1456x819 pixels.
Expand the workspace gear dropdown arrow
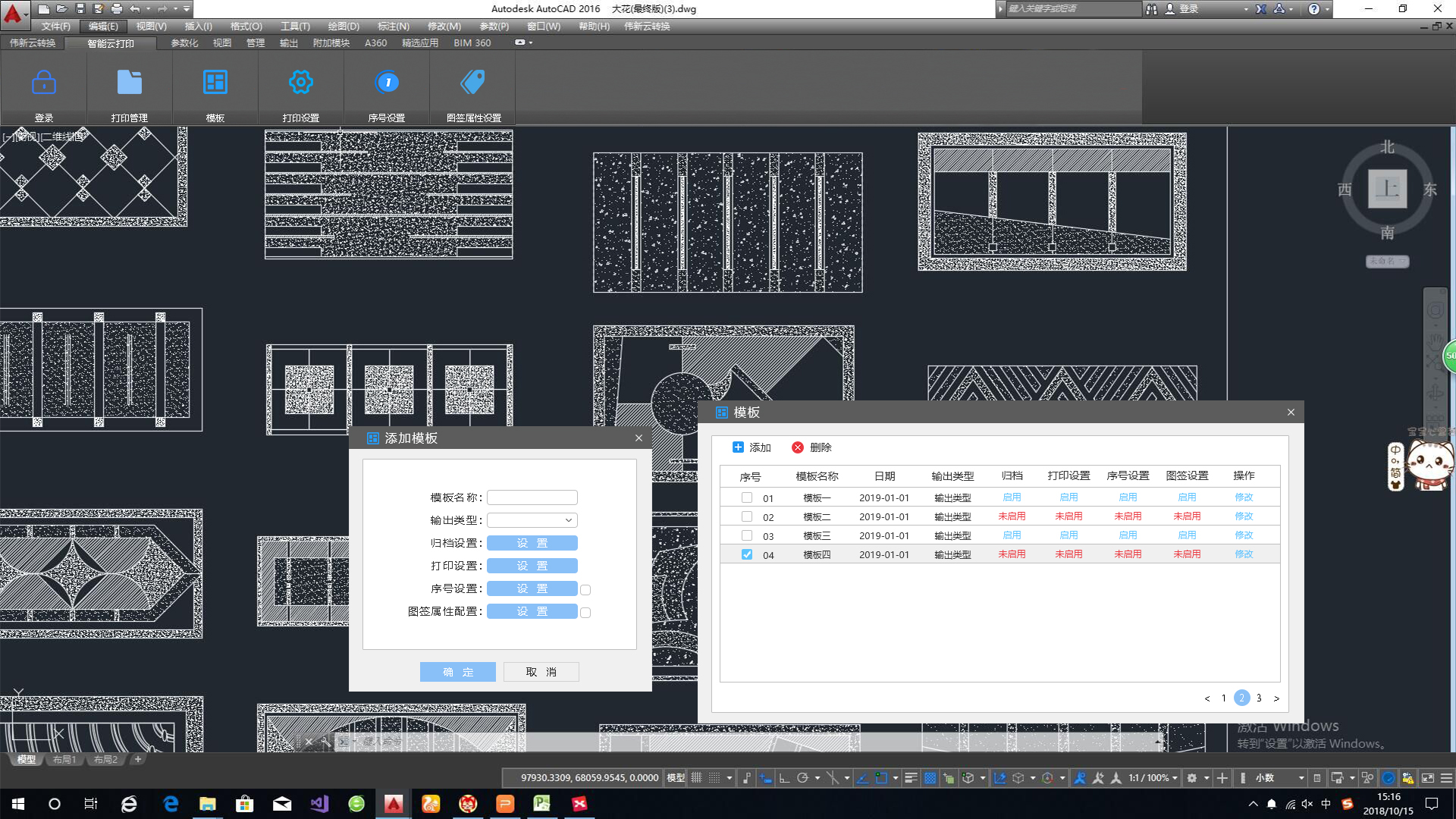(1207, 778)
